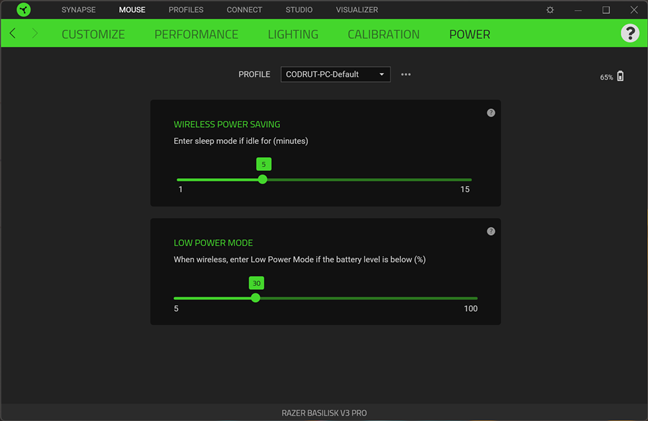Click the LOW POWER MODE heading

(x=213, y=243)
